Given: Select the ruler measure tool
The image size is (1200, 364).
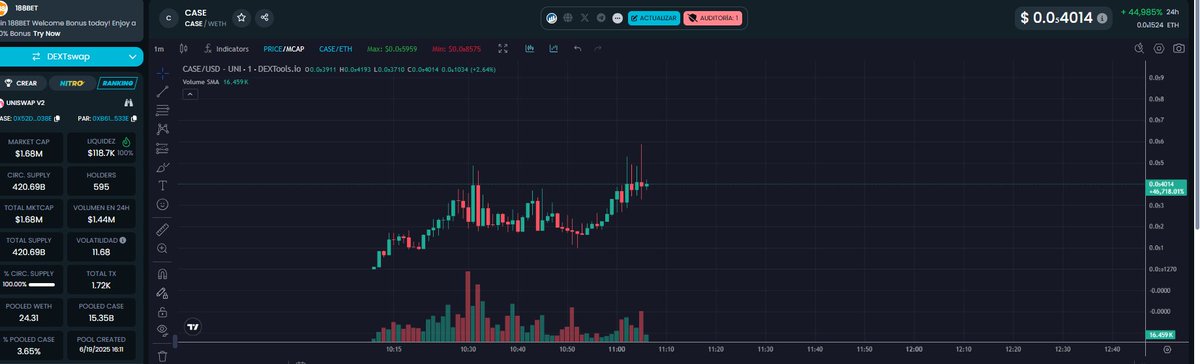Looking at the screenshot, I should pos(162,229).
